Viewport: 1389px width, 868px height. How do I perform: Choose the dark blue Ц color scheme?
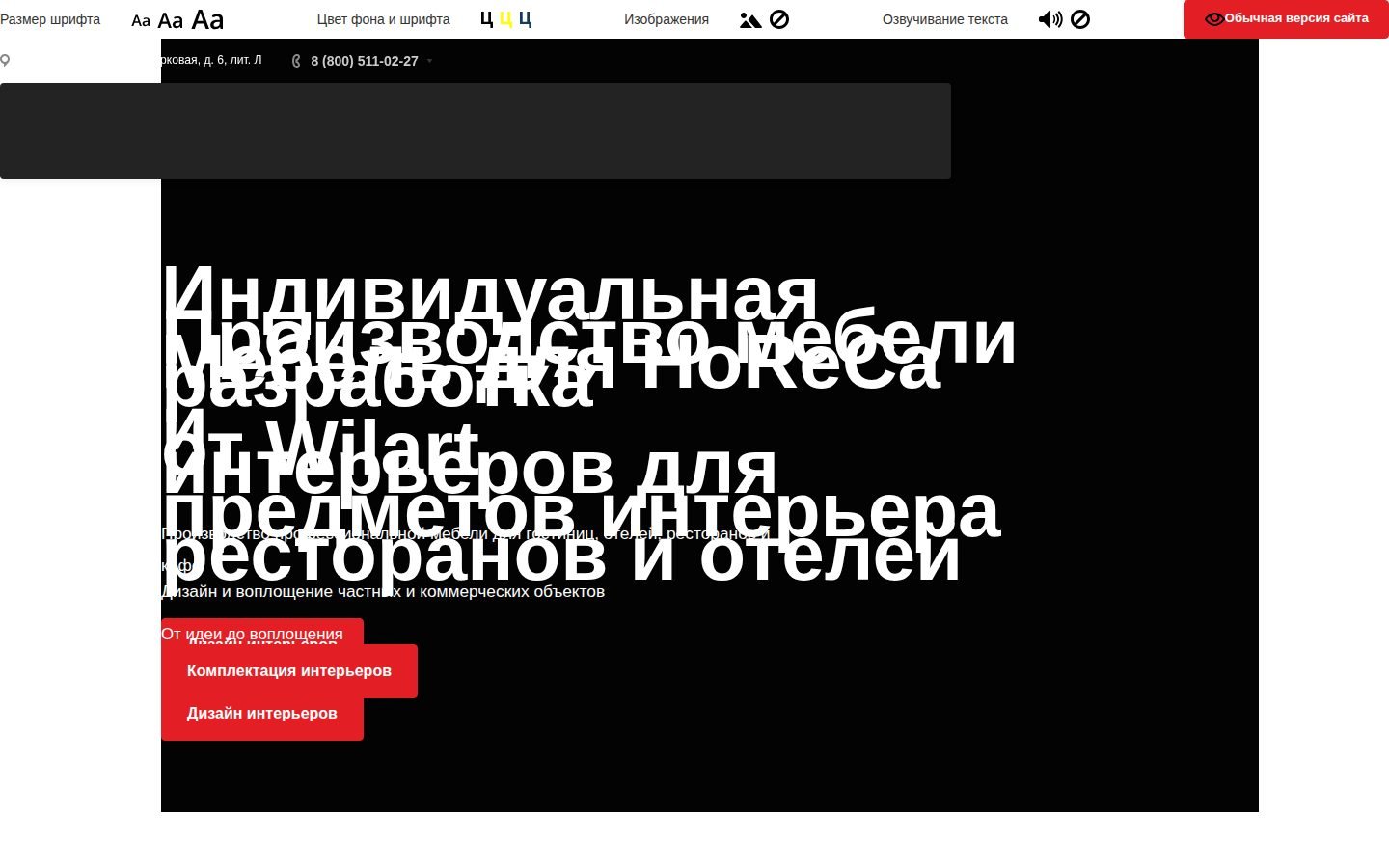tap(525, 19)
